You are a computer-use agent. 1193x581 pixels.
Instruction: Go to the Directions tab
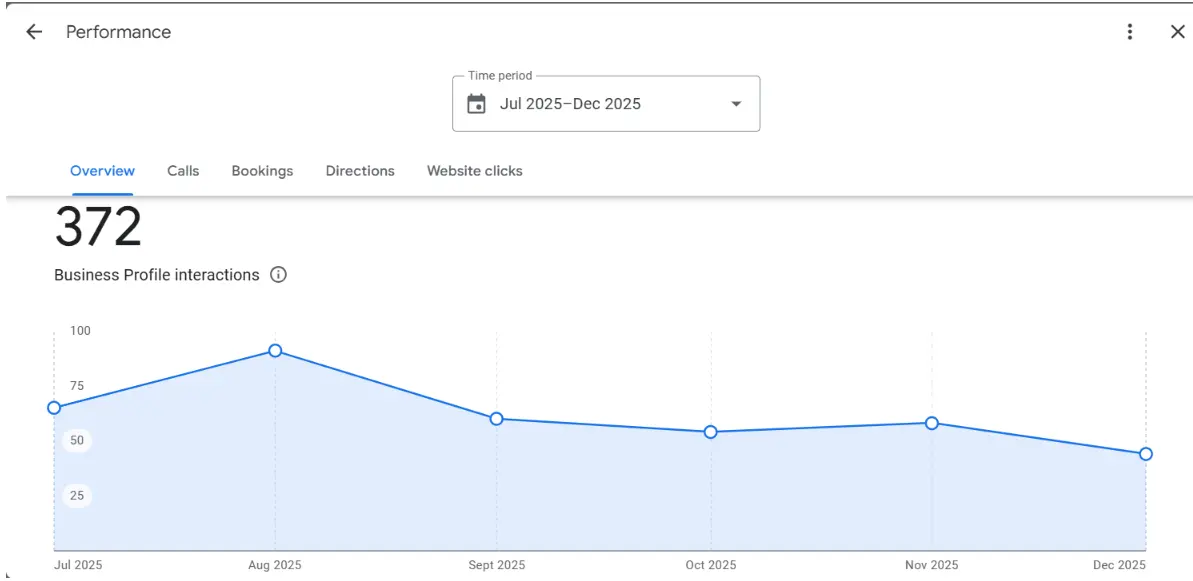[360, 171]
